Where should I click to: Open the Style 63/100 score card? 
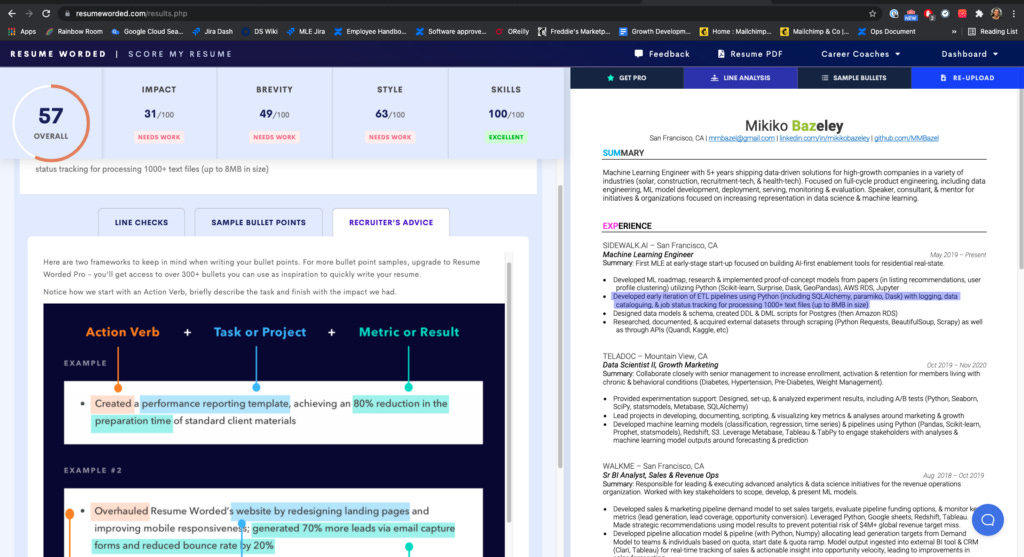tap(390, 113)
